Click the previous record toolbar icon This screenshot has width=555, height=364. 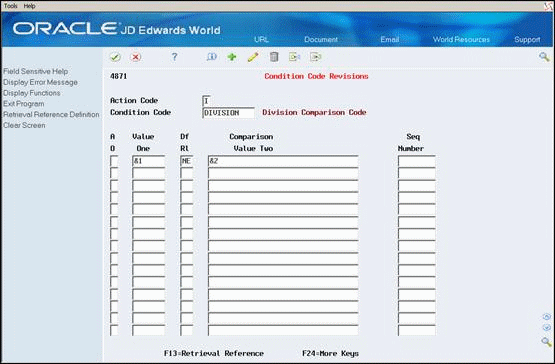click(x=294, y=57)
